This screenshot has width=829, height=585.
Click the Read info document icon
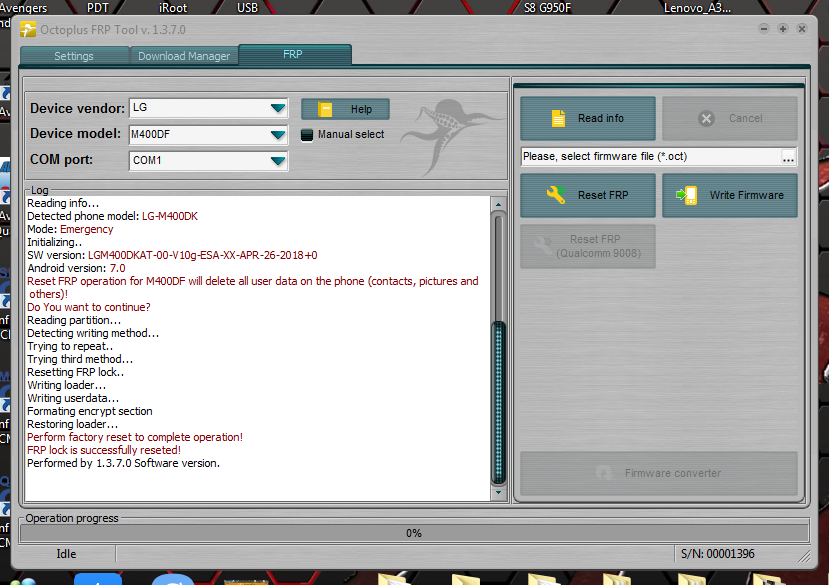pyautogui.click(x=558, y=118)
